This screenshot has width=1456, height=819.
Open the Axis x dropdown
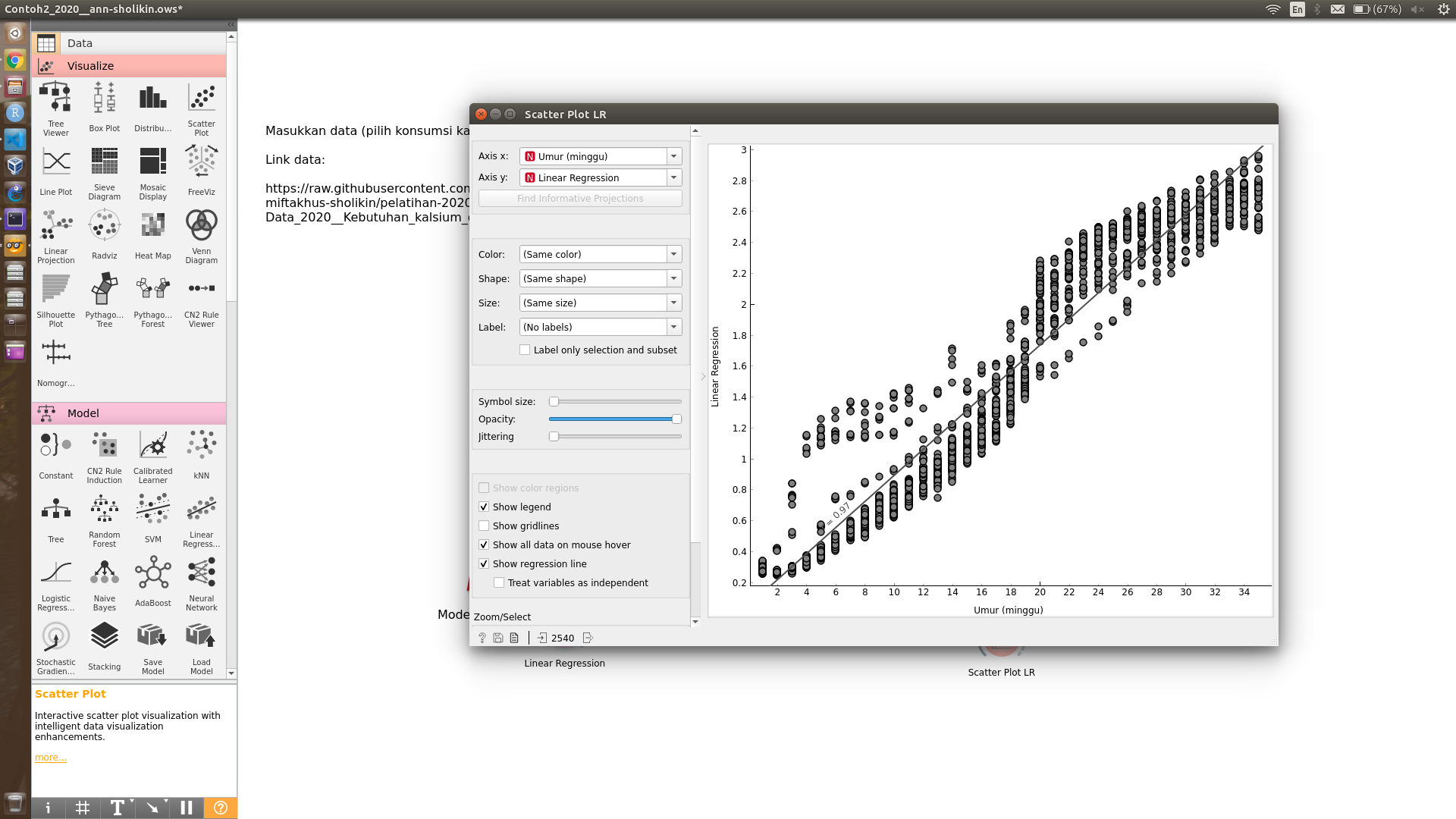coord(601,156)
